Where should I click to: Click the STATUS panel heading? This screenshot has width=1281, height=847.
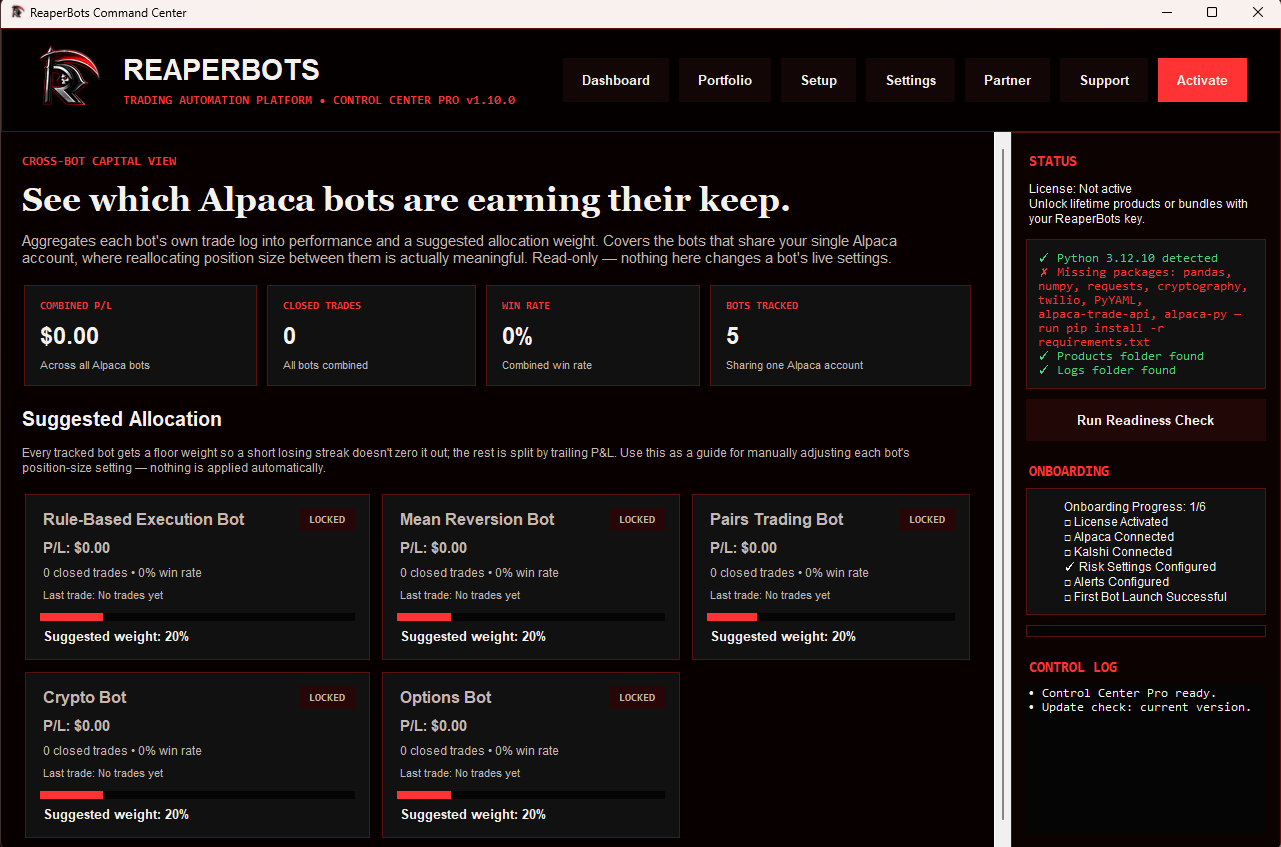click(1053, 161)
